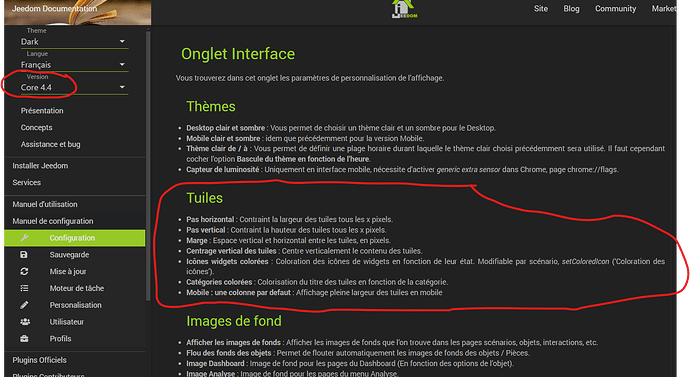Click 'Bascule du thème en fonction de l'heure'

pyautogui.click(x=303, y=159)
